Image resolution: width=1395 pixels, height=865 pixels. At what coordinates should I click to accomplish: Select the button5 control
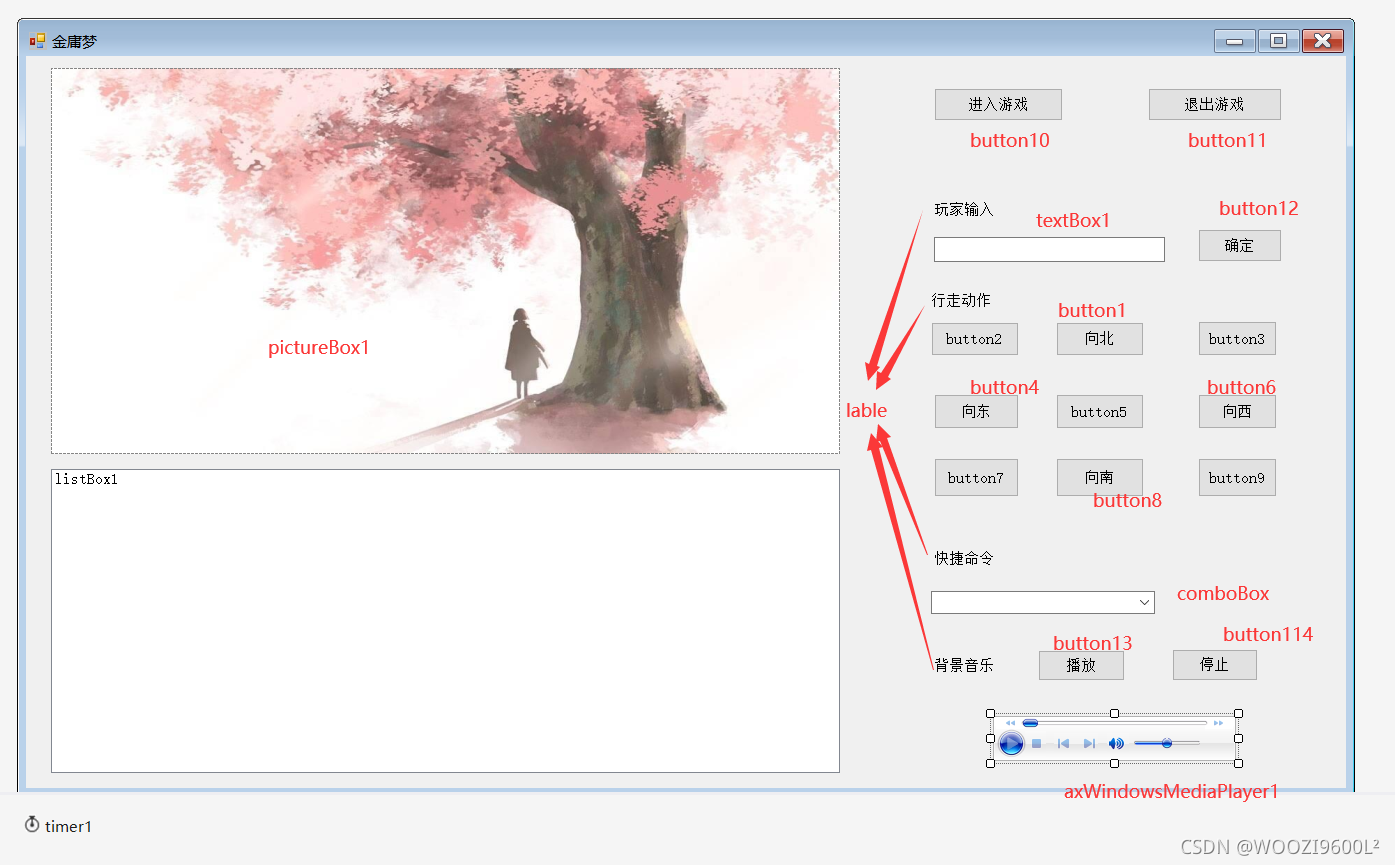tap(1099, 411)
